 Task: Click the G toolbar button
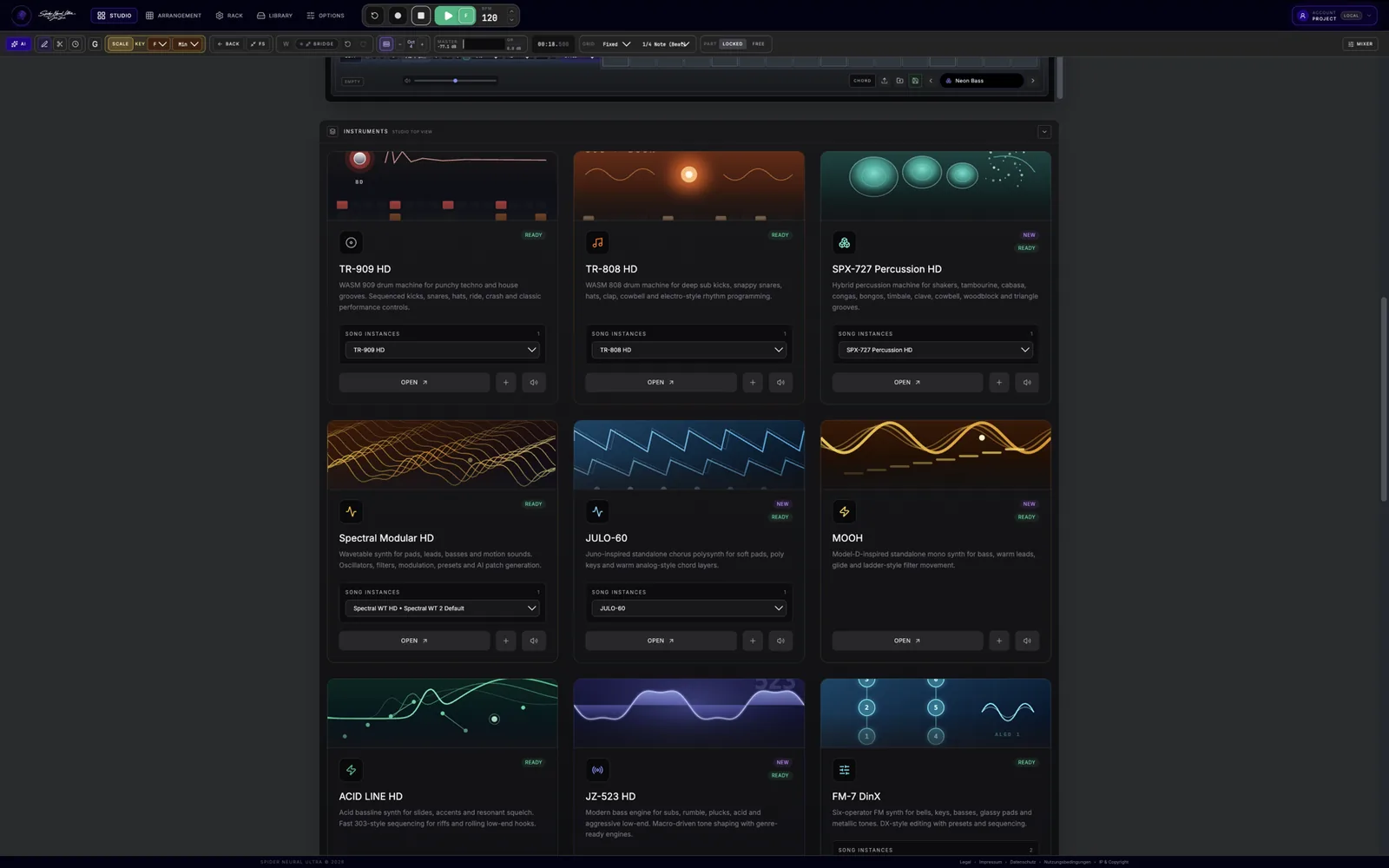pos(95,43)
